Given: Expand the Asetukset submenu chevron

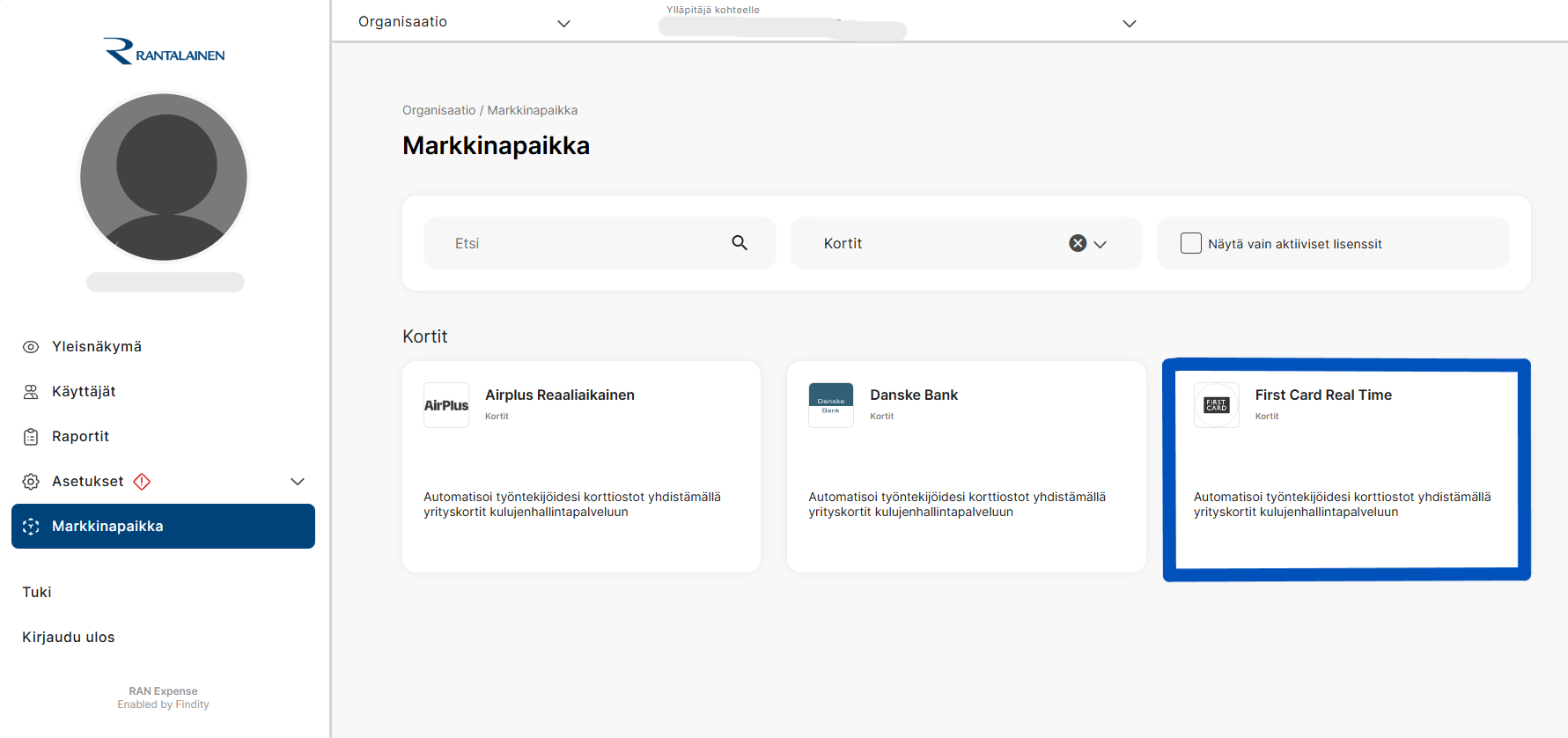Looking at the screenshot, I should 298,482.
